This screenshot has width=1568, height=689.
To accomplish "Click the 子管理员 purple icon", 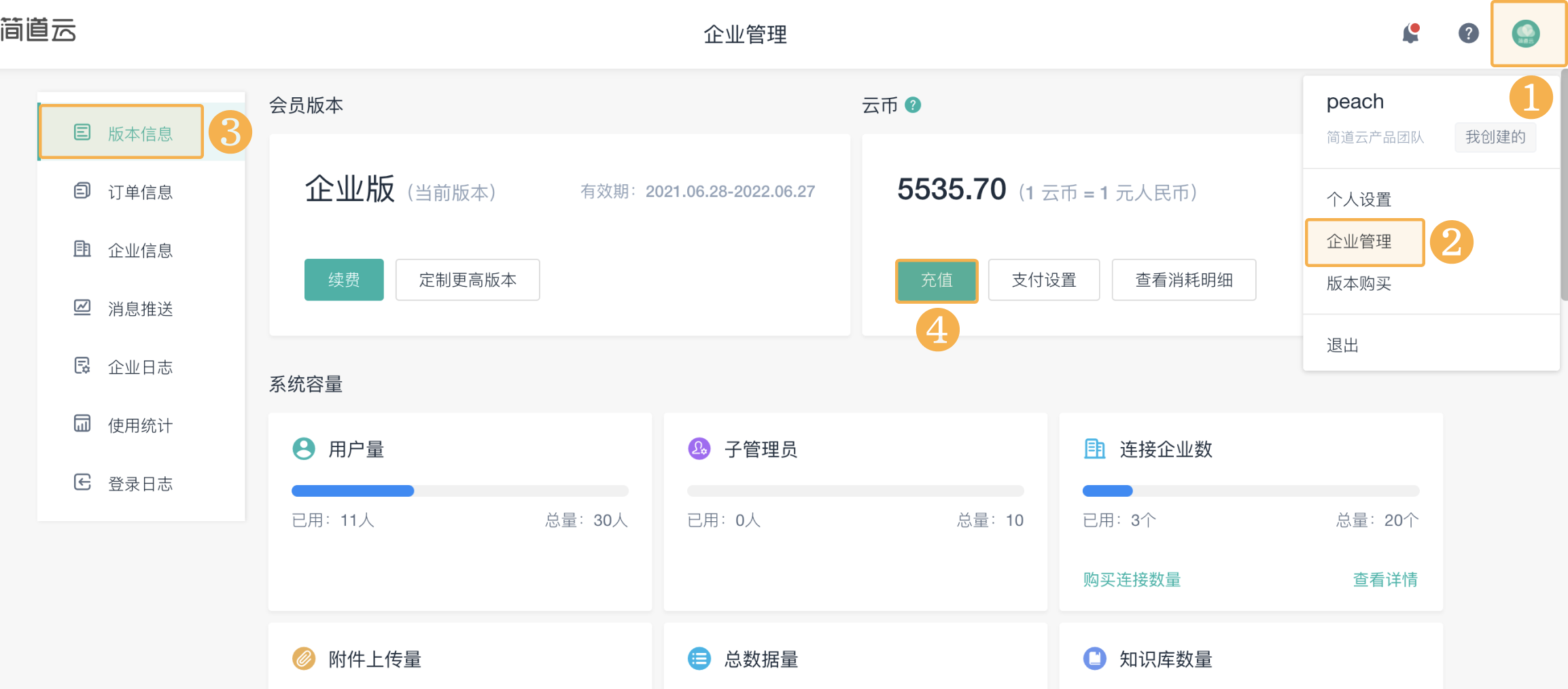I will 699,449.
